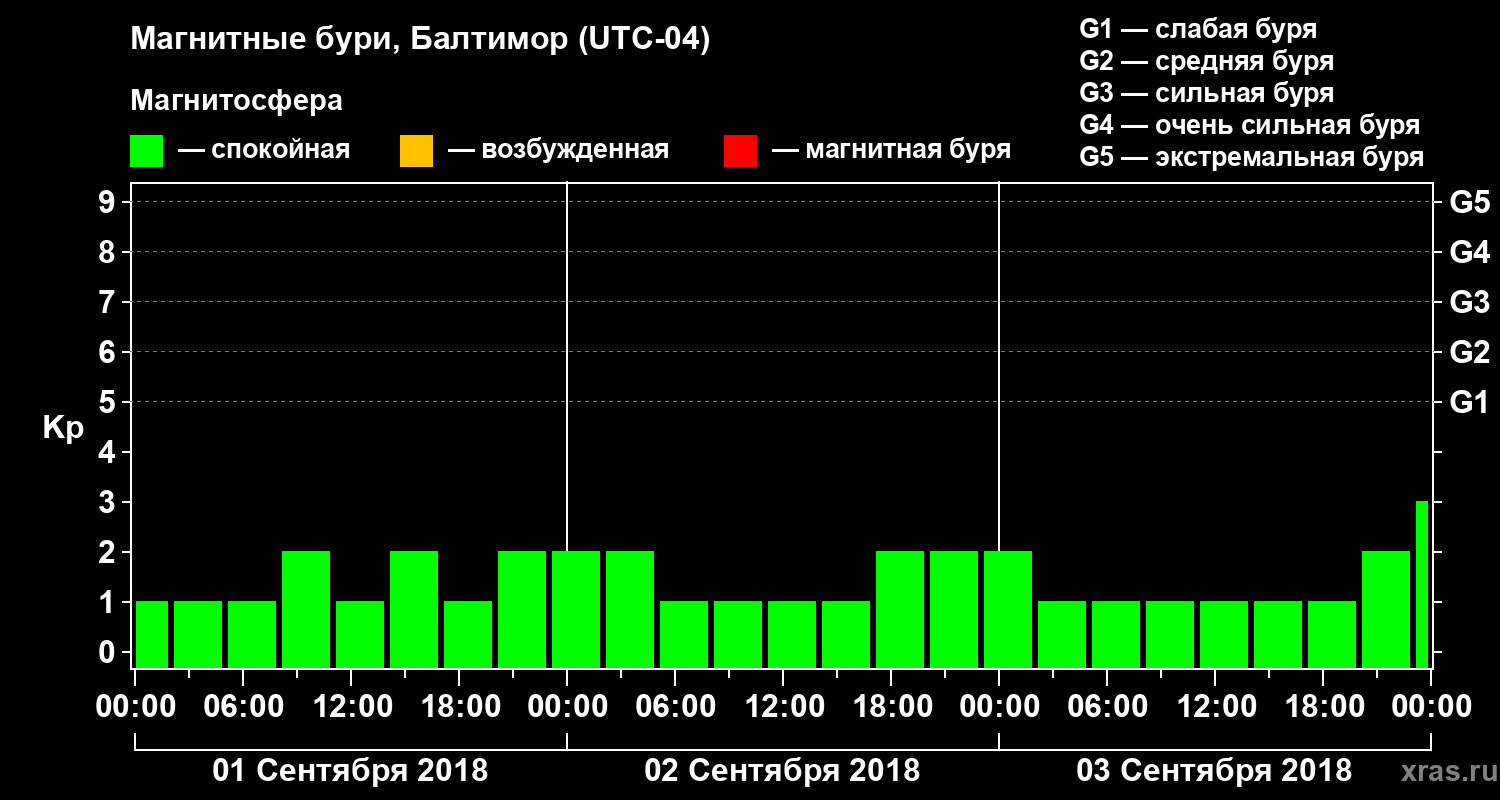Screen dimensions: 1500x800
Task: Click the 'G4 — очень сильная буря' legend line
Action: (x=1249, y=125)
